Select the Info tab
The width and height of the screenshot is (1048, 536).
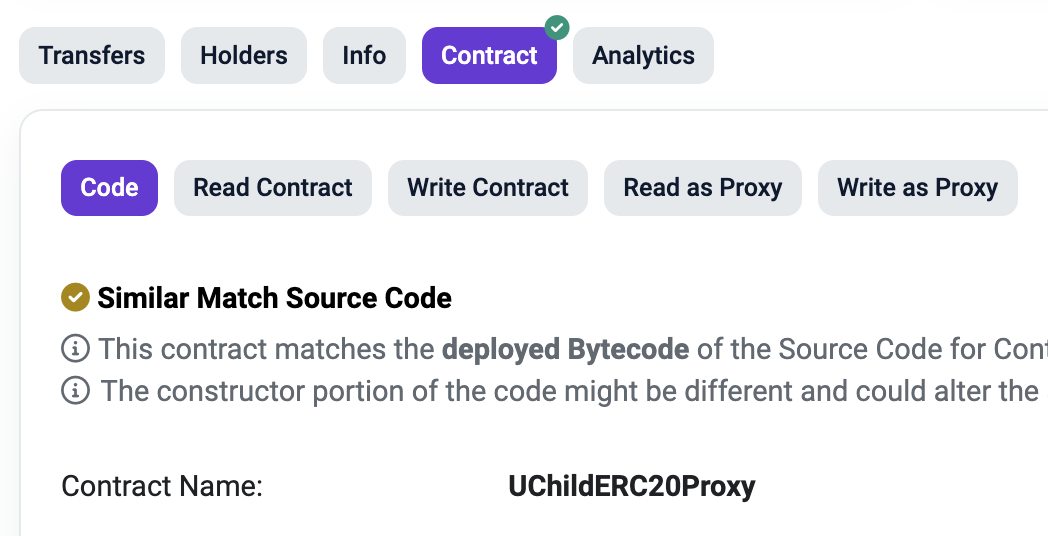tap(364, 56)
